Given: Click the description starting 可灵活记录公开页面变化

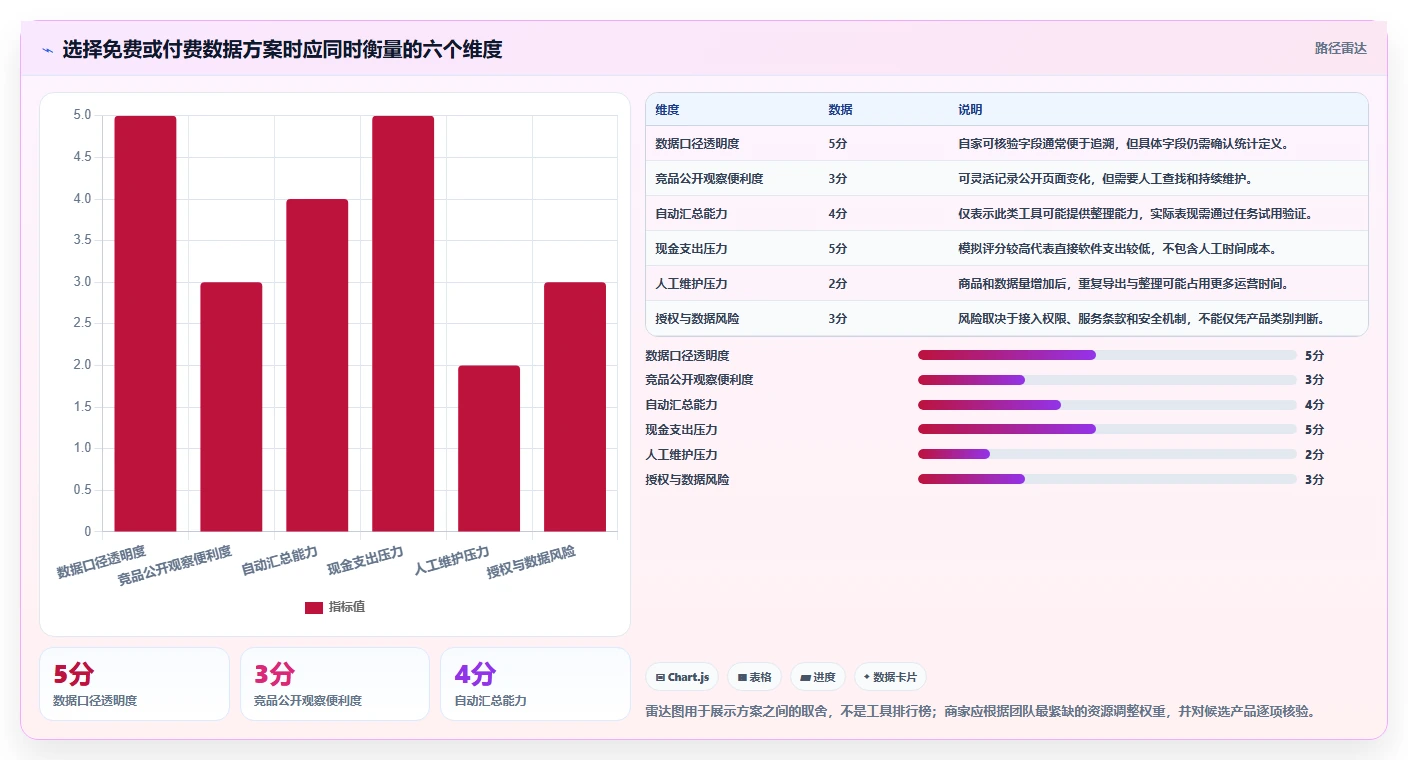Looking at the screenshot, I should tap(1105, 179).
